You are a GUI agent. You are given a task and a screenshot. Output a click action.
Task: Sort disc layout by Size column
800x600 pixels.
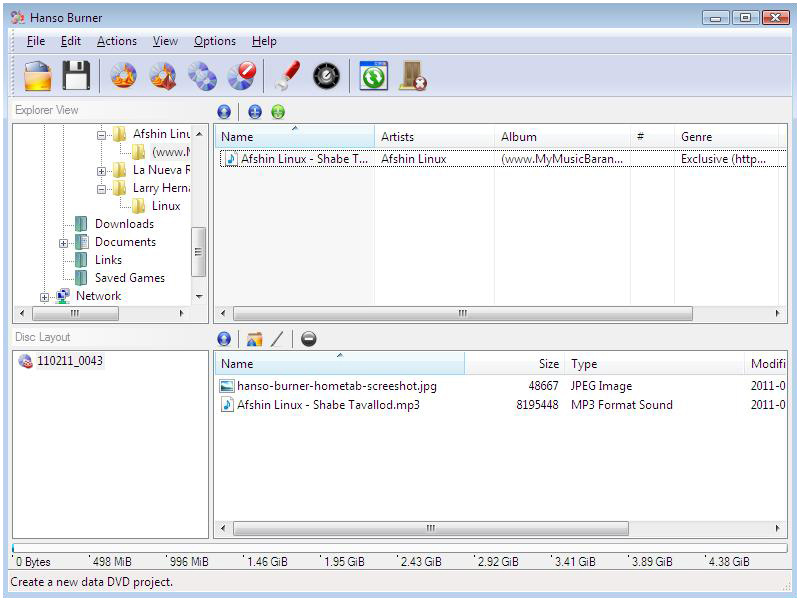click(x=515, y=363)
